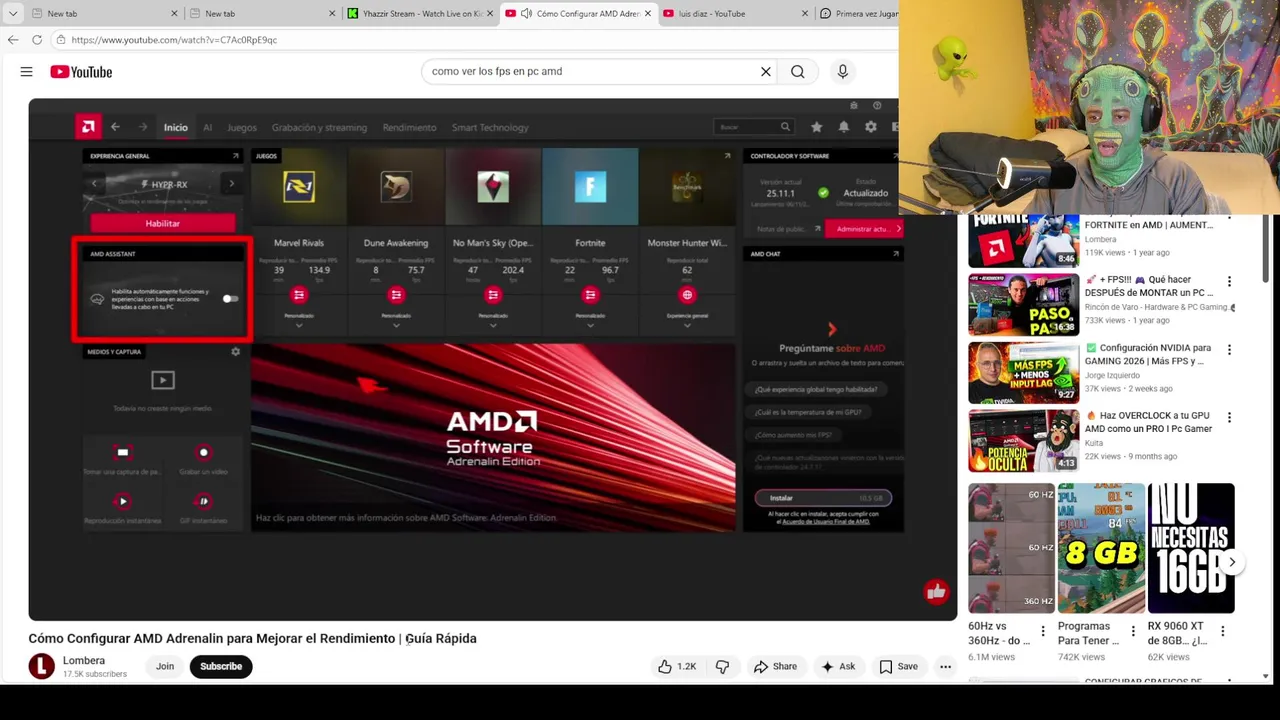This screenshot has width=1280, height=720.
Task: Open options for the Configuración NVIDIA video
Action: (x=1229, y=349)
